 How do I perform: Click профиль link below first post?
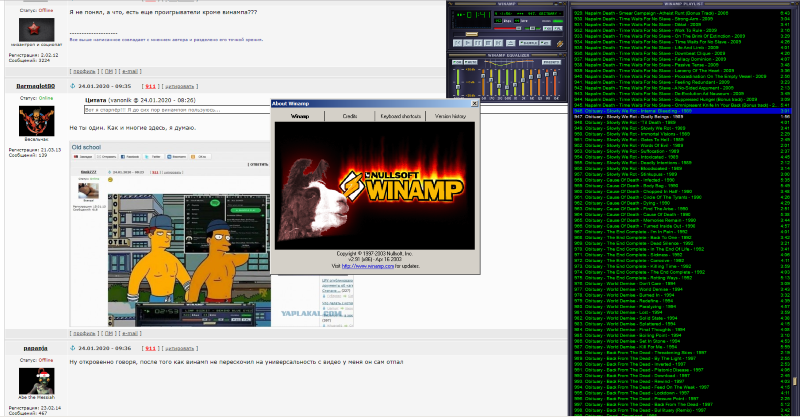tap(84, 71)
